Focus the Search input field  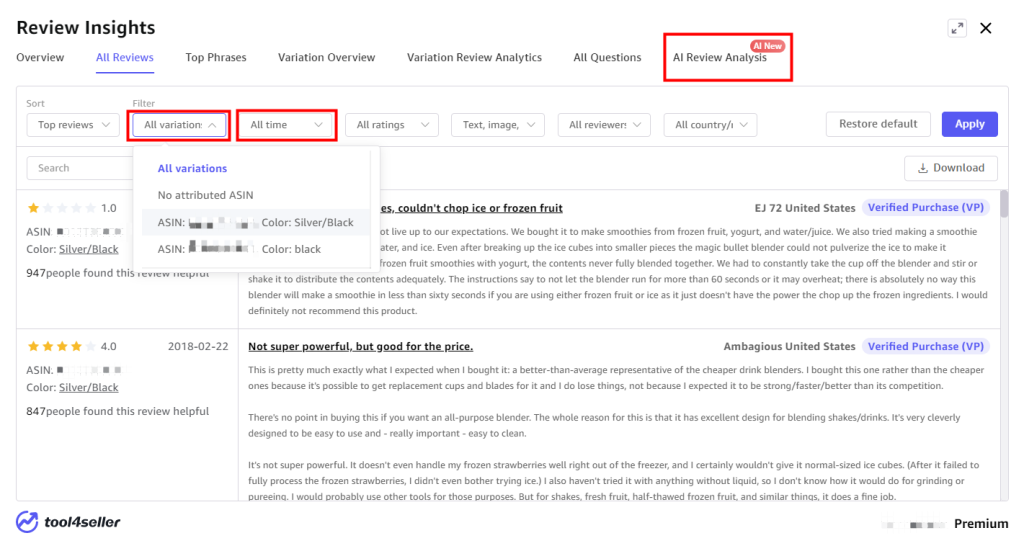pos(79,169)
